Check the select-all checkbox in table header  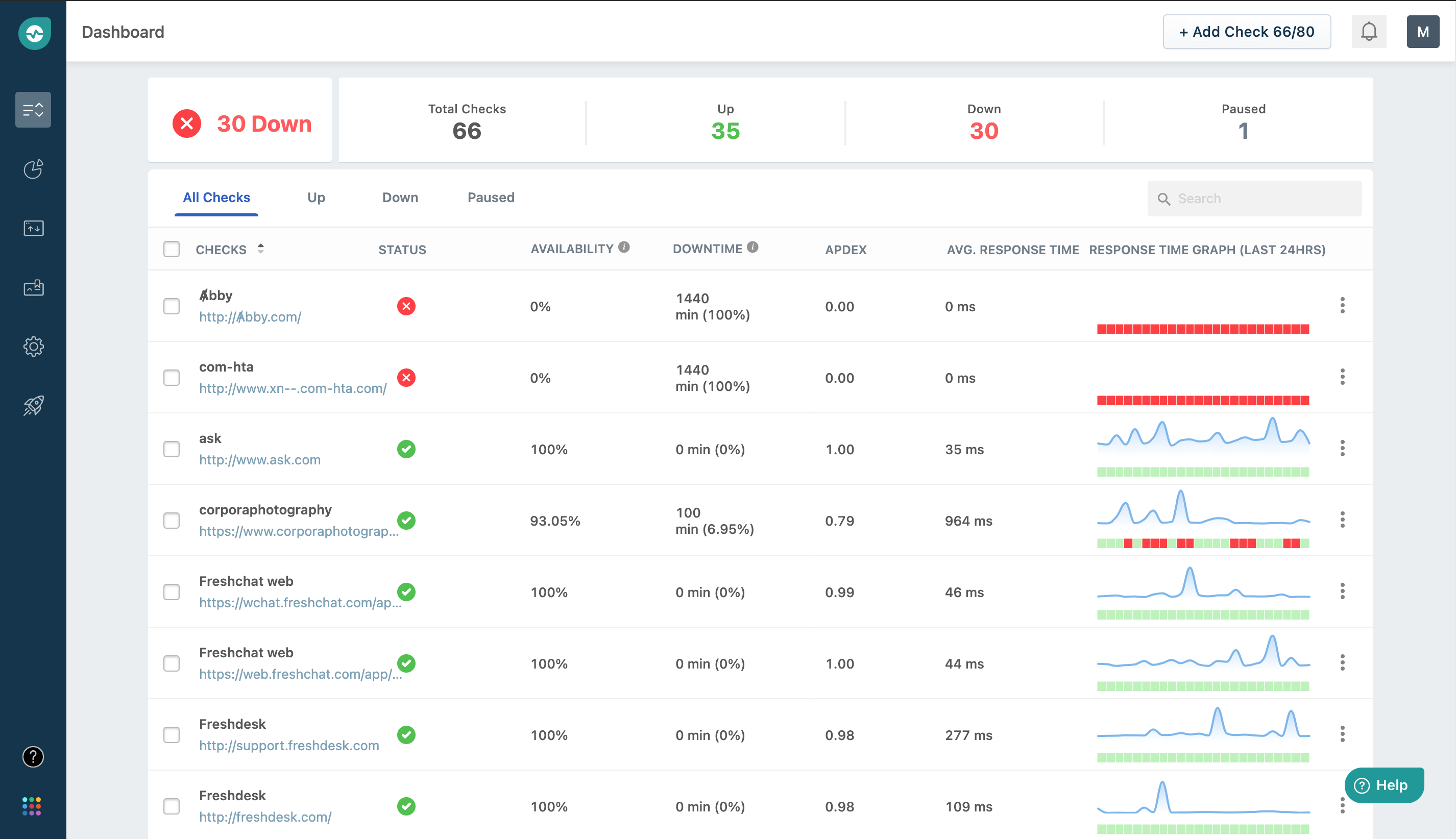click(x=171, y=249)
